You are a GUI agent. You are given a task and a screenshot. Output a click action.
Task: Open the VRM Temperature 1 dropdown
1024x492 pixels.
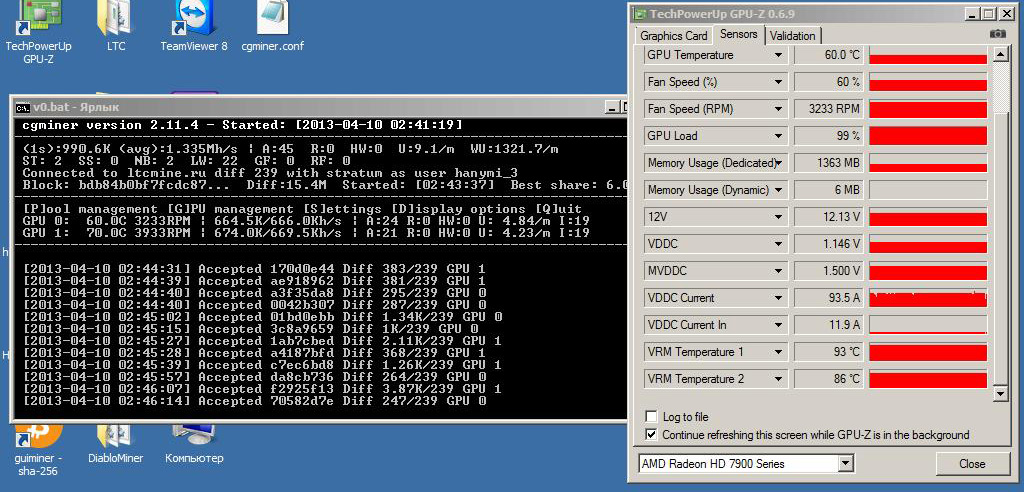point(778,352)
